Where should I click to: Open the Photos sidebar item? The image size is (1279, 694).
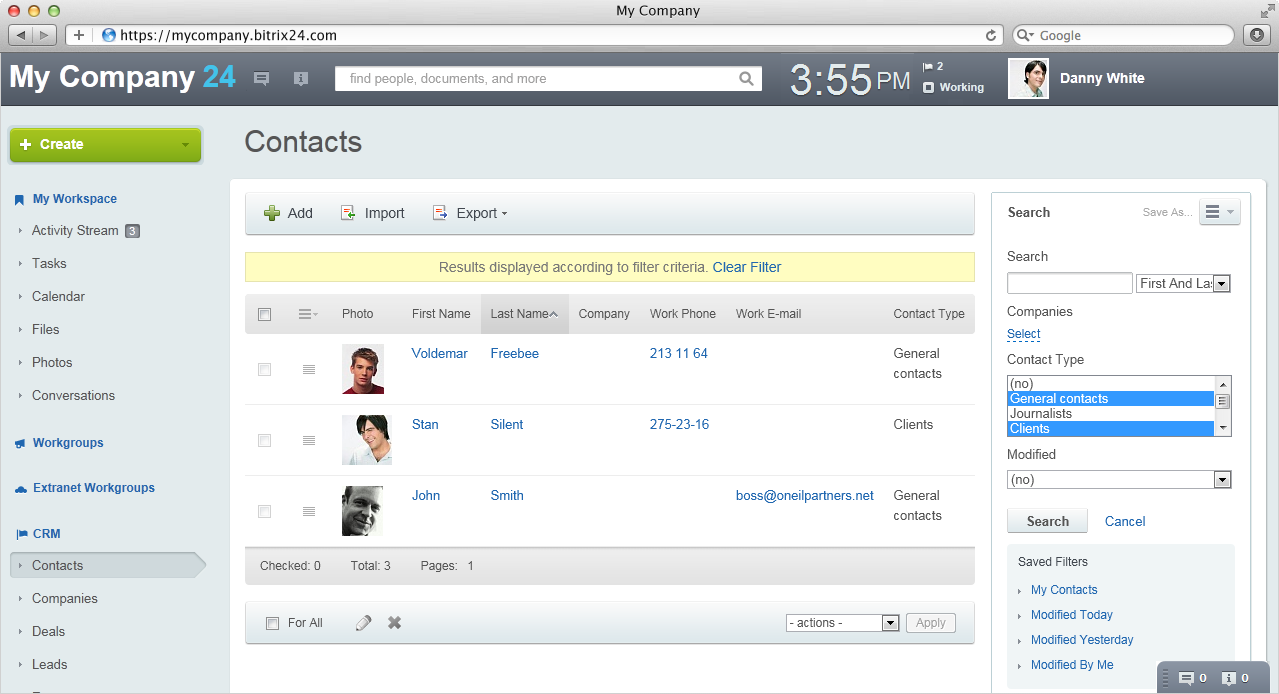(52, 362)
